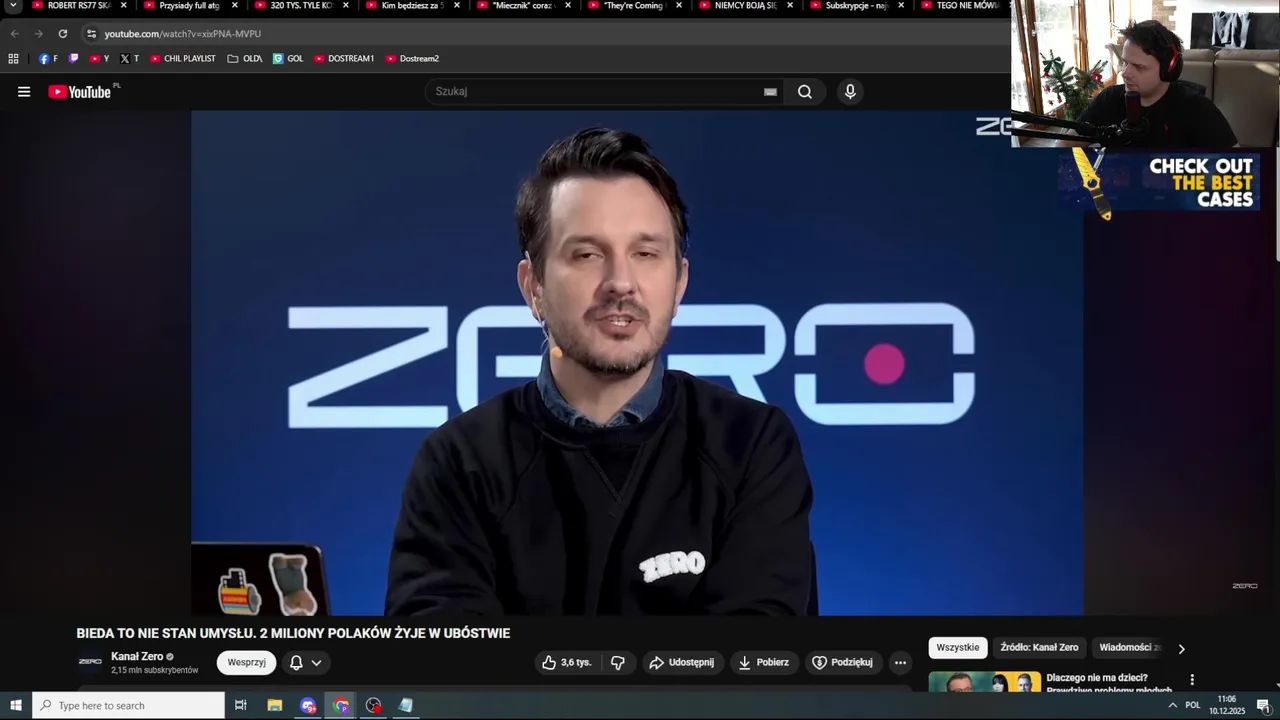
Task: Click the Check Out The Best Cases banner
Action: tap(1160, 182)
